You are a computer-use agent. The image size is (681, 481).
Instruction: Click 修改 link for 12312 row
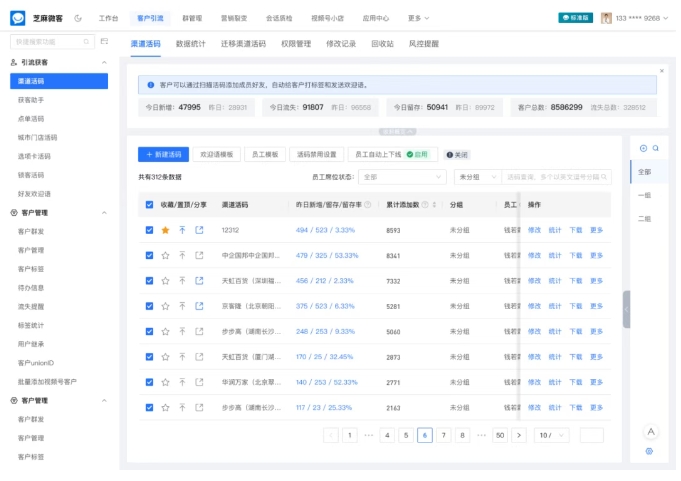[x=534, y=230]
